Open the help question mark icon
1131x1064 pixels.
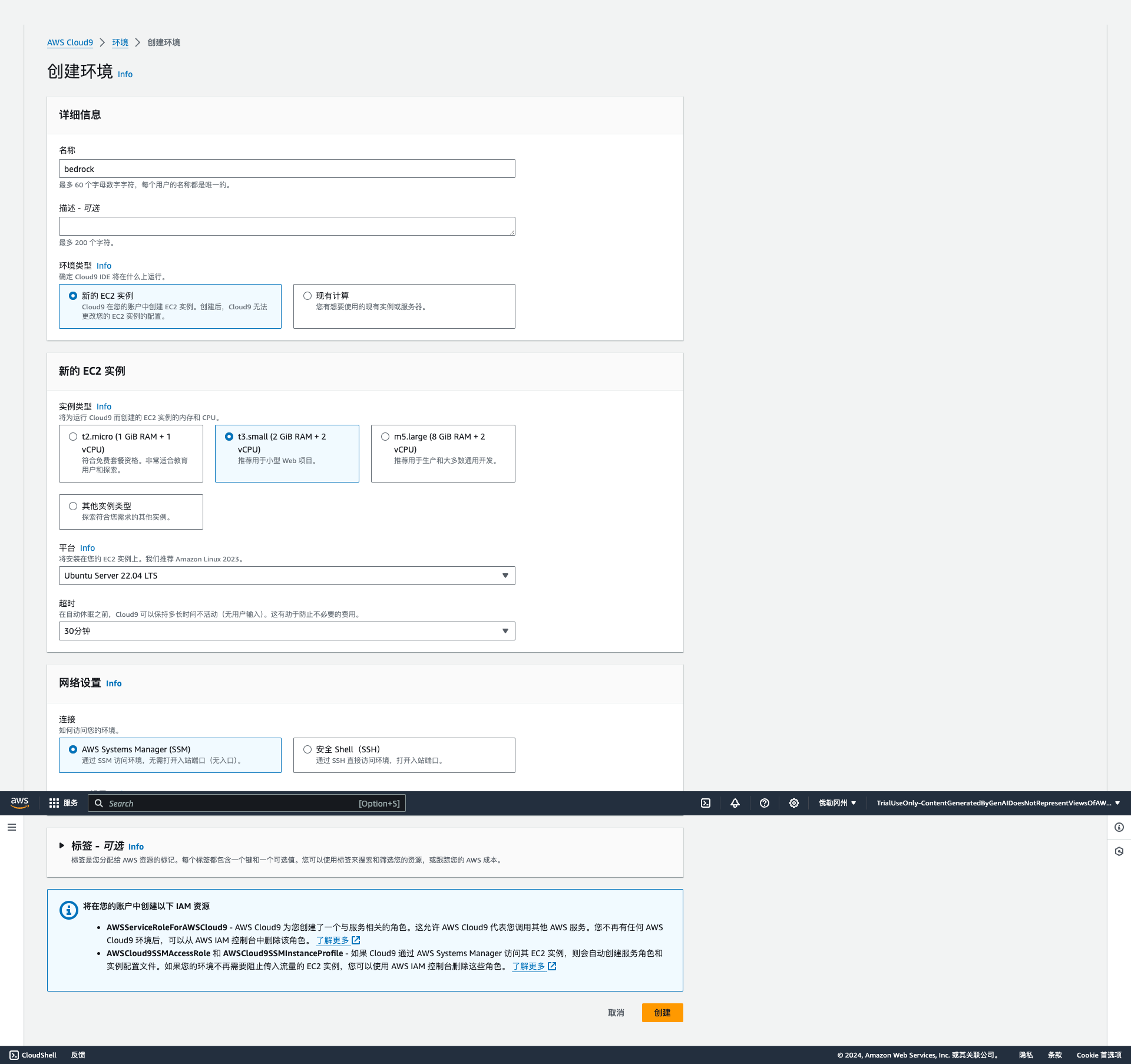[x=765, y=803]
